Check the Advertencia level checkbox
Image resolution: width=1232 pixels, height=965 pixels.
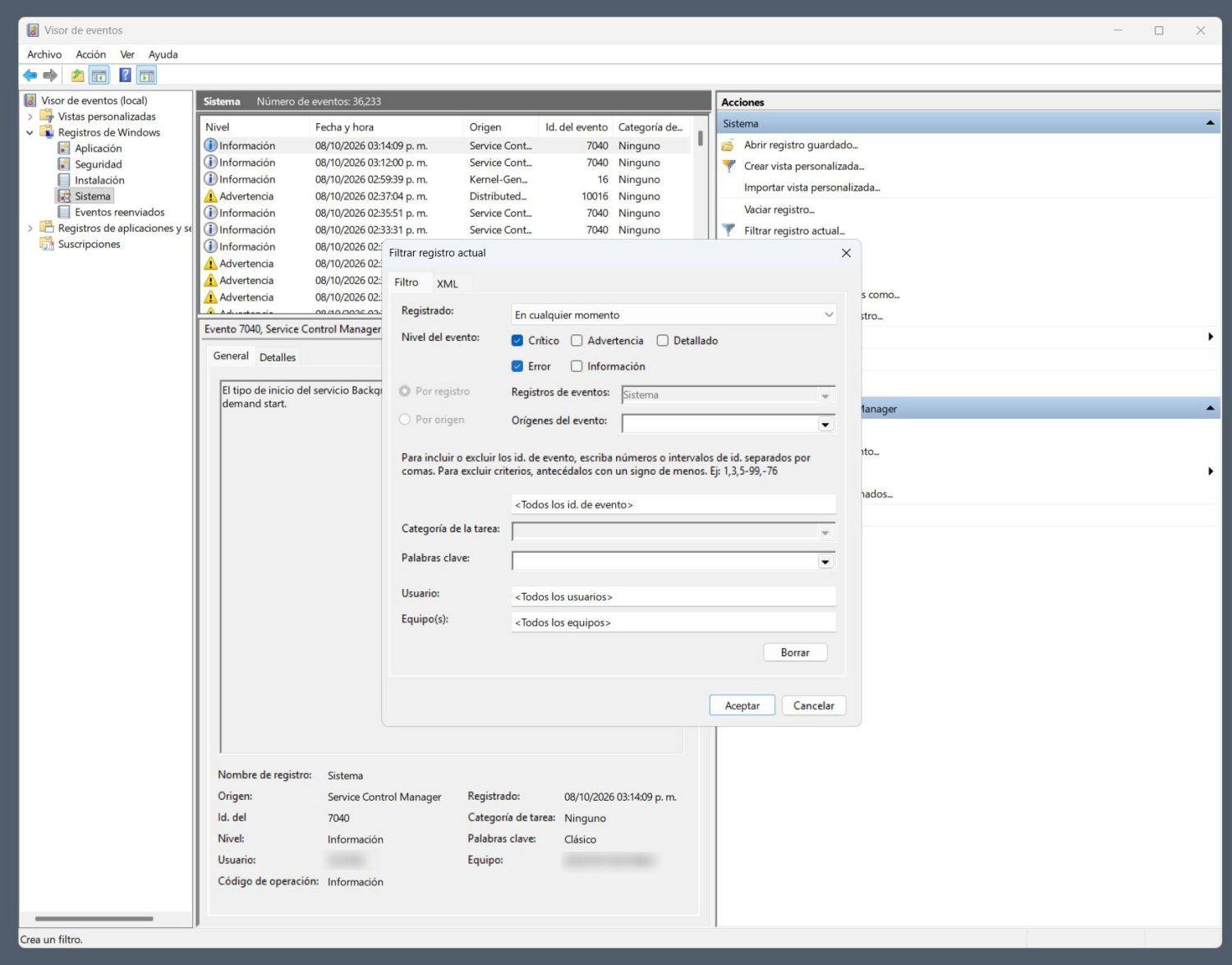click(577, 341)
